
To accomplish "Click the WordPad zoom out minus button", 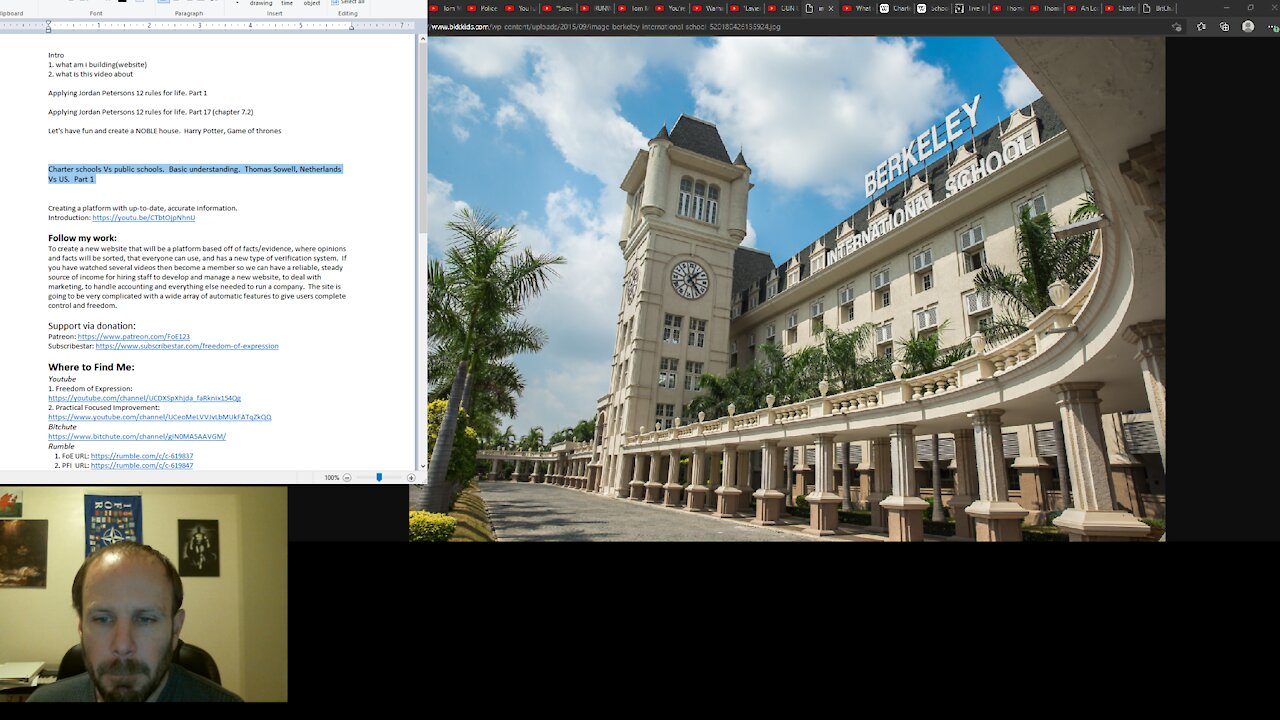I will 347,478.
